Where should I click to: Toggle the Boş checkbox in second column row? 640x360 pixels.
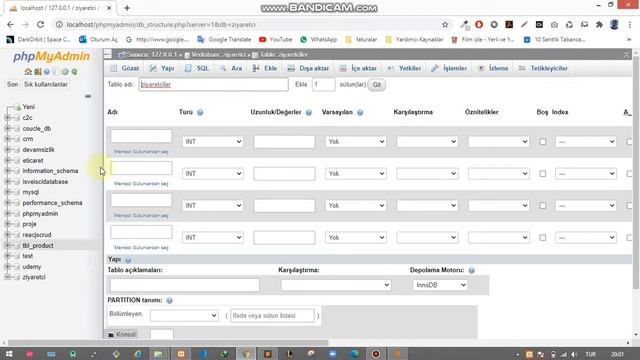542,173
